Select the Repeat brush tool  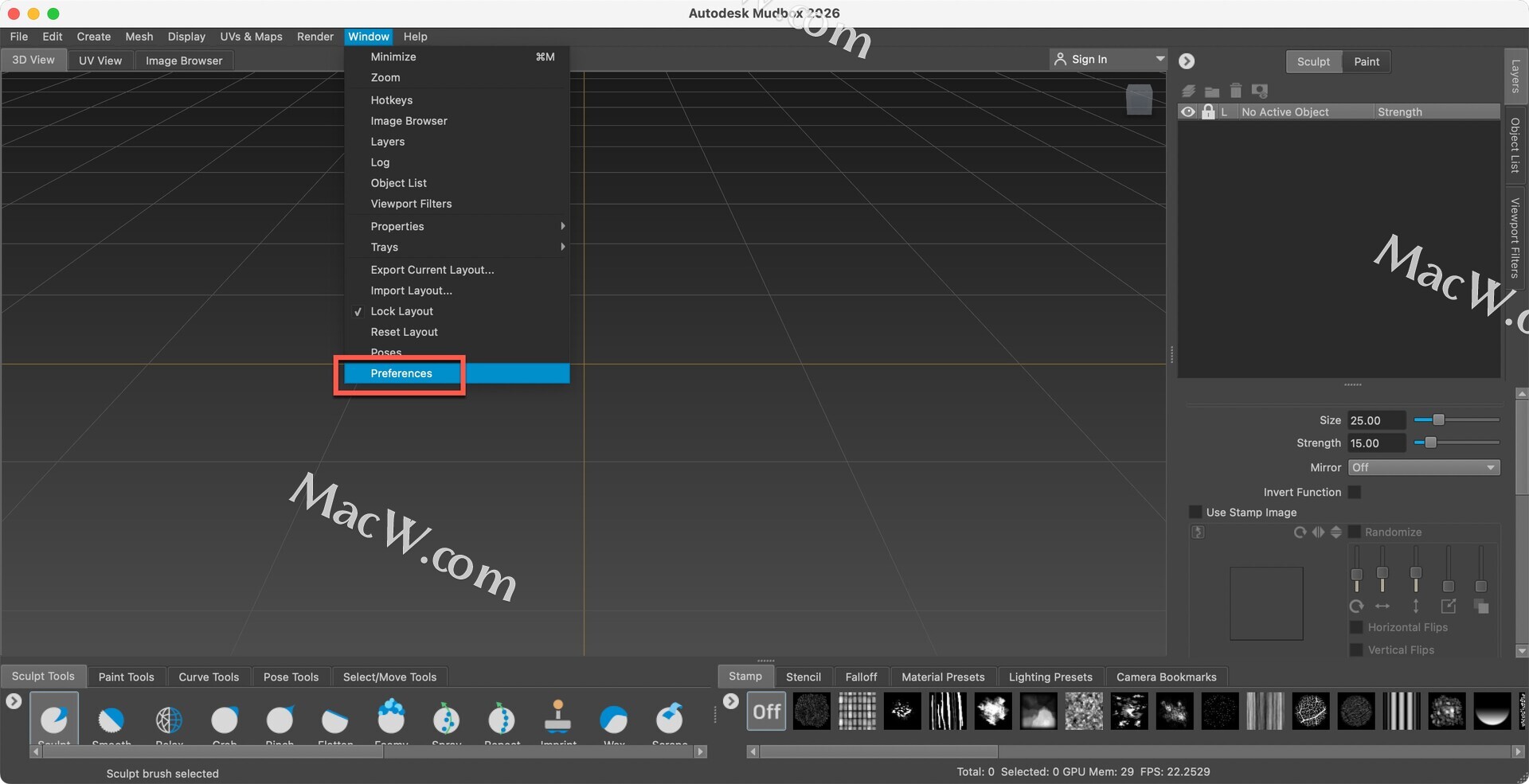point(502,720)
